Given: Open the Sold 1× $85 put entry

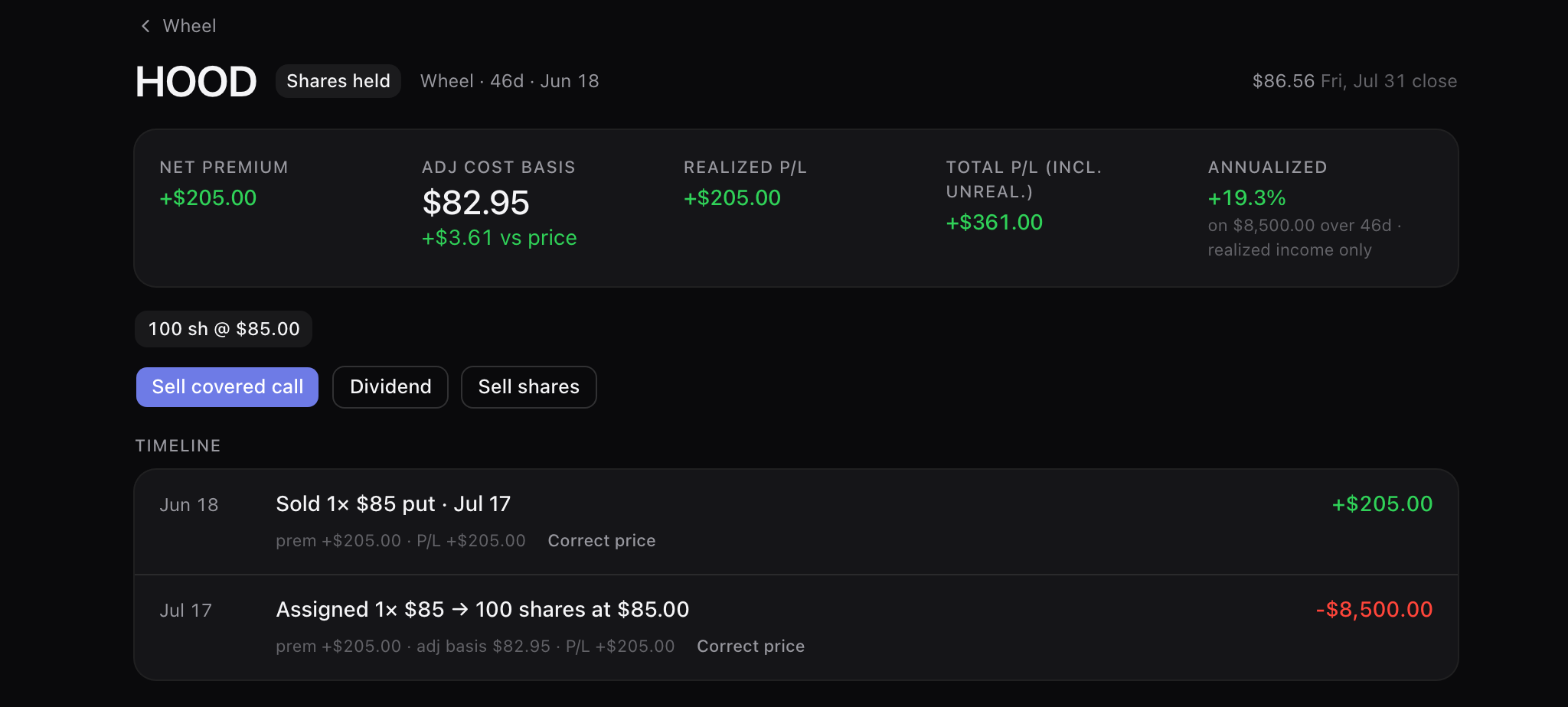Looking at the screenshot, I should coord(796,522).
